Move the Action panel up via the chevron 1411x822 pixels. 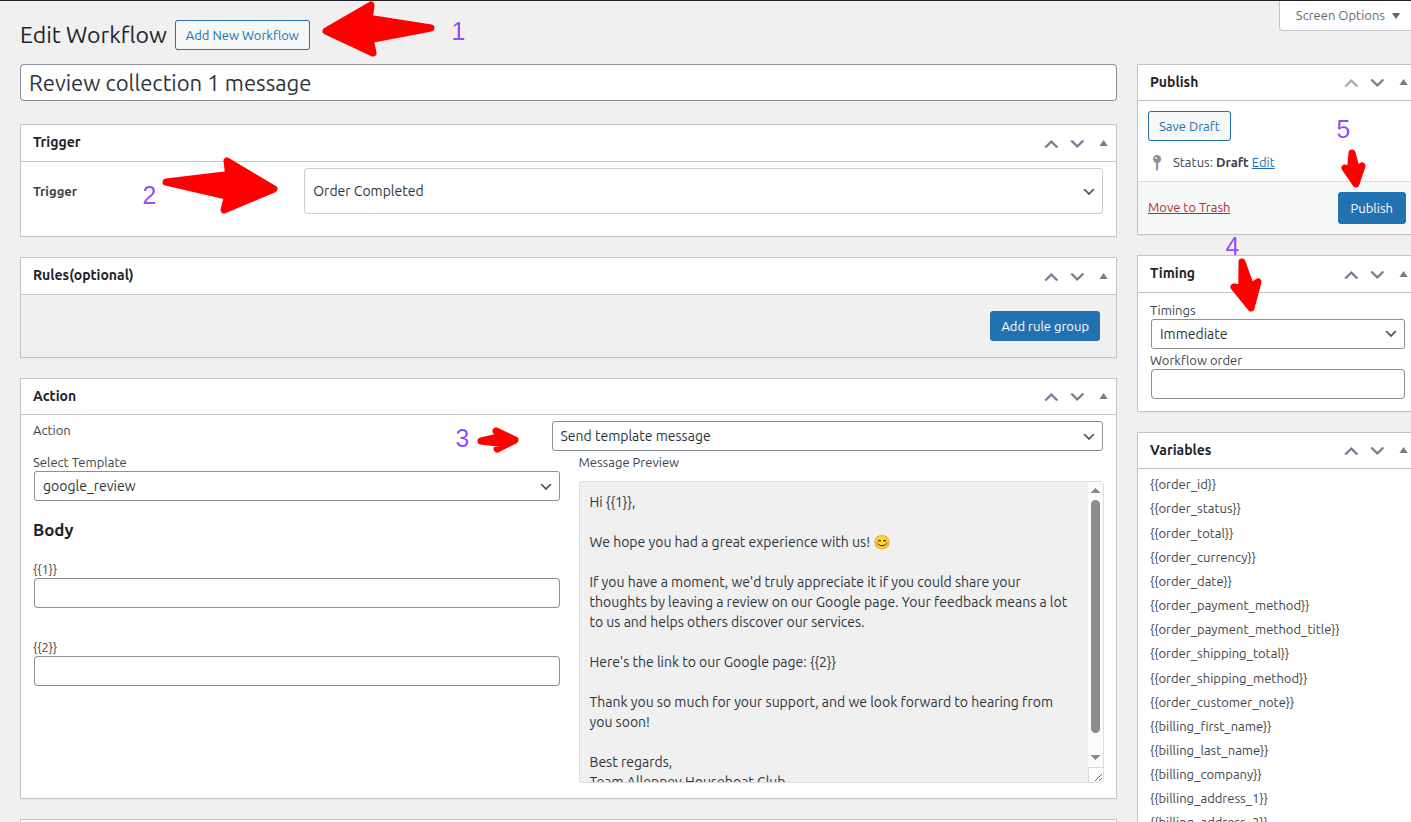(x=1051, y=395)
